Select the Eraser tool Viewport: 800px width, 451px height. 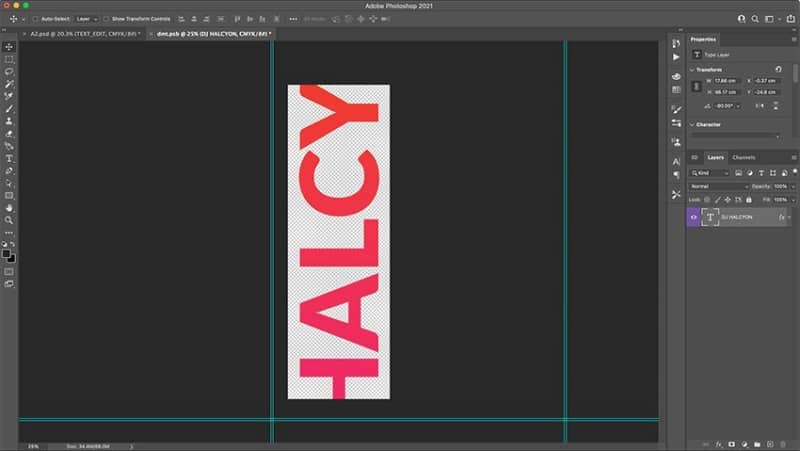pyautogui.click(x=9, y=134)
